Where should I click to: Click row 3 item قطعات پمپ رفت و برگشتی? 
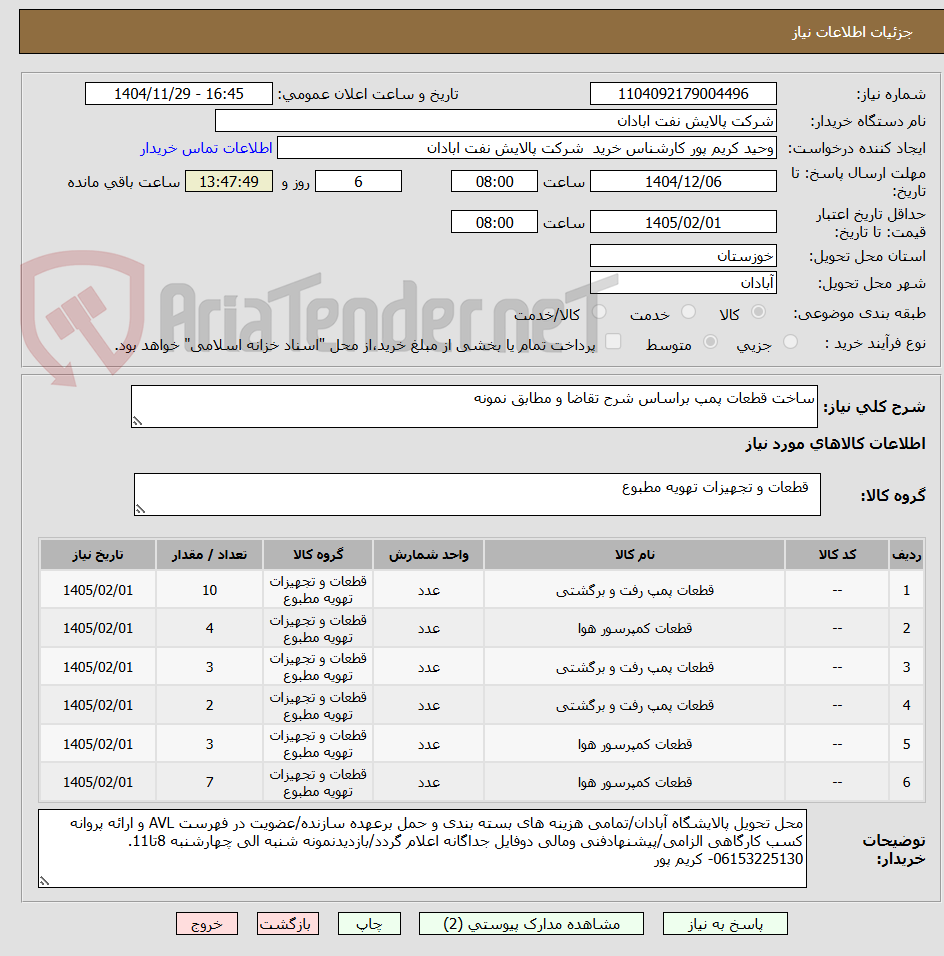tap(634, 667)
